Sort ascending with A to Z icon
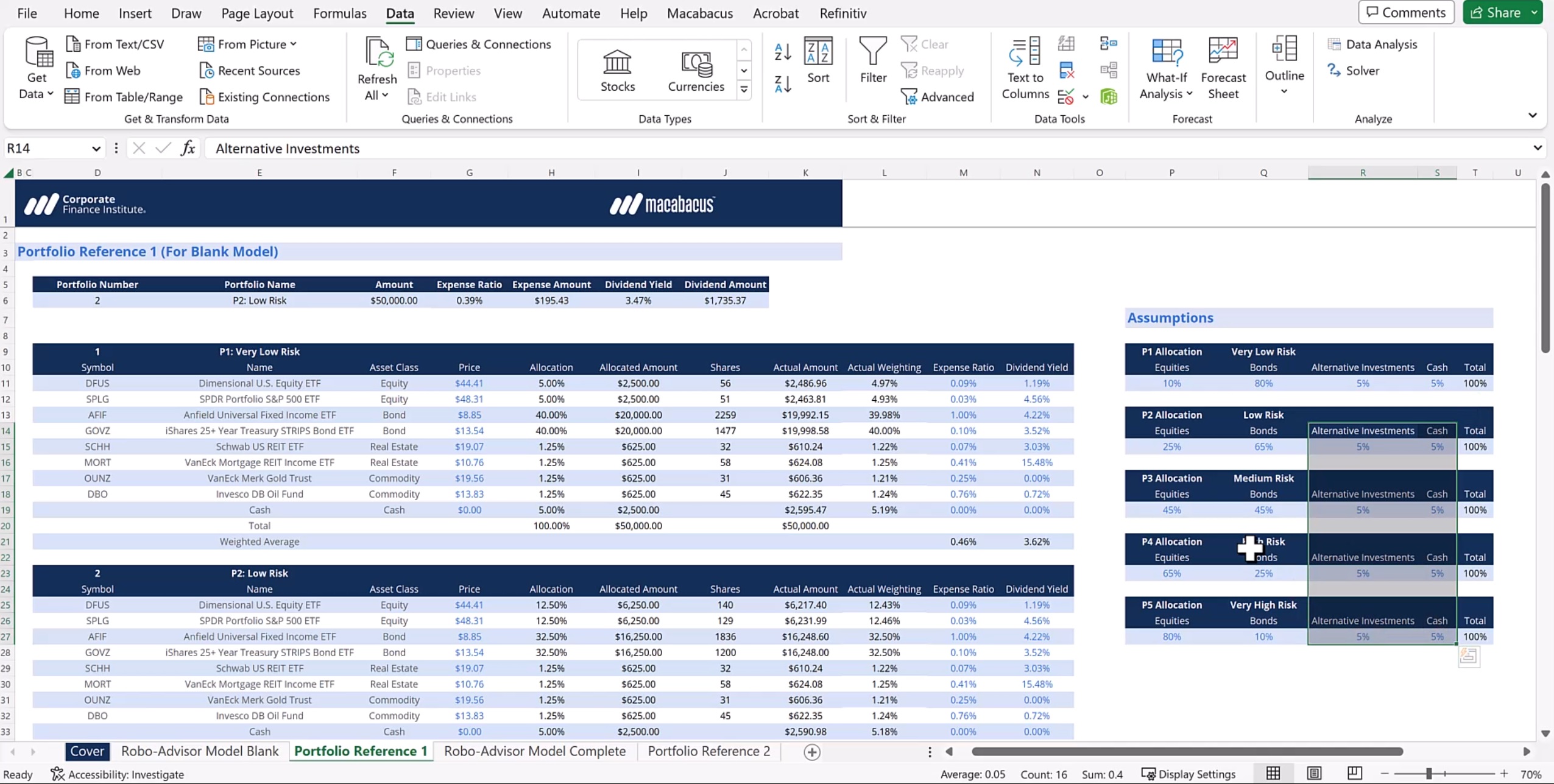1554x784 pixels. (783, 52)
